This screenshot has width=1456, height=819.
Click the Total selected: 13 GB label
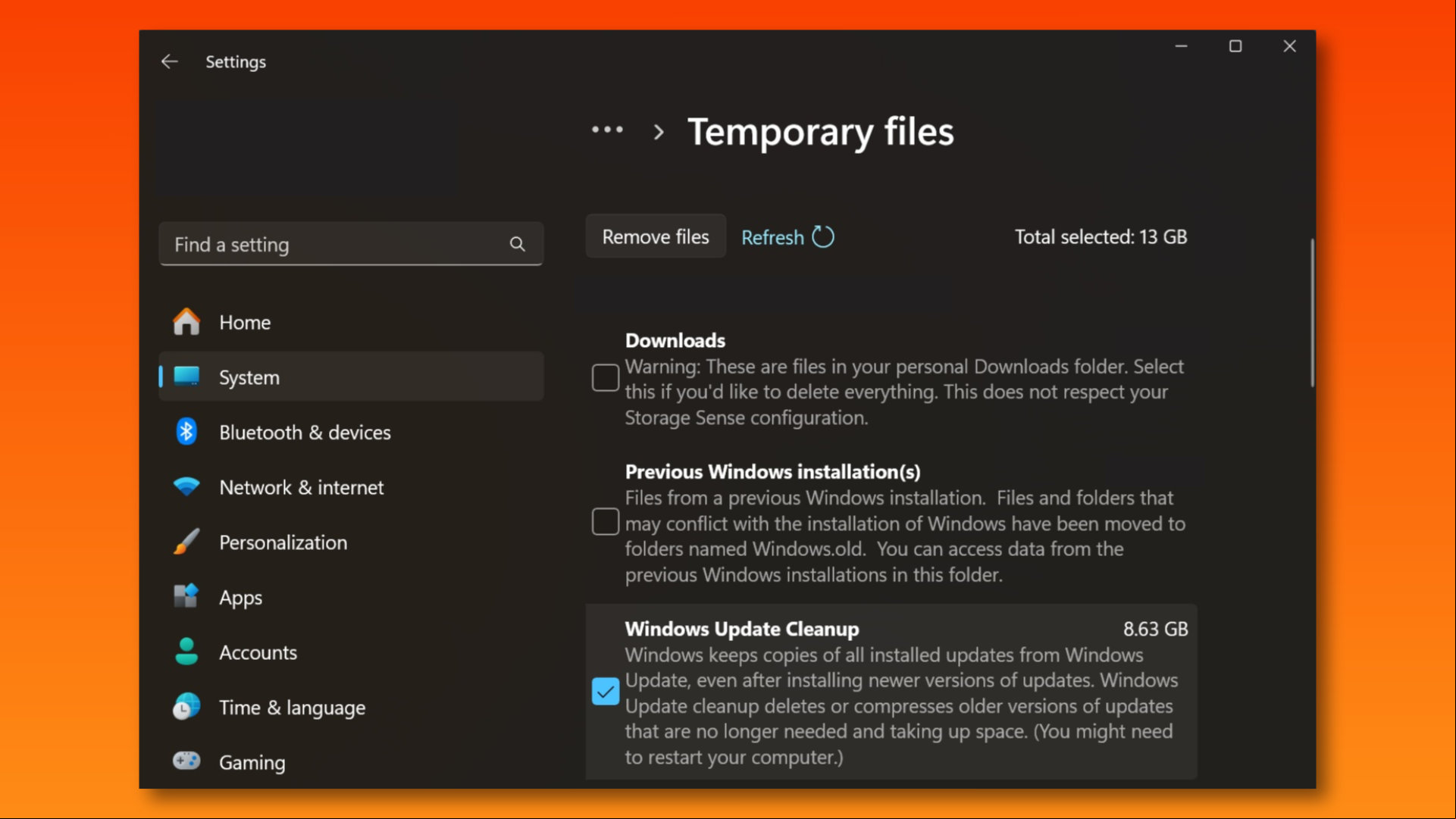[x=1101, y=236]
